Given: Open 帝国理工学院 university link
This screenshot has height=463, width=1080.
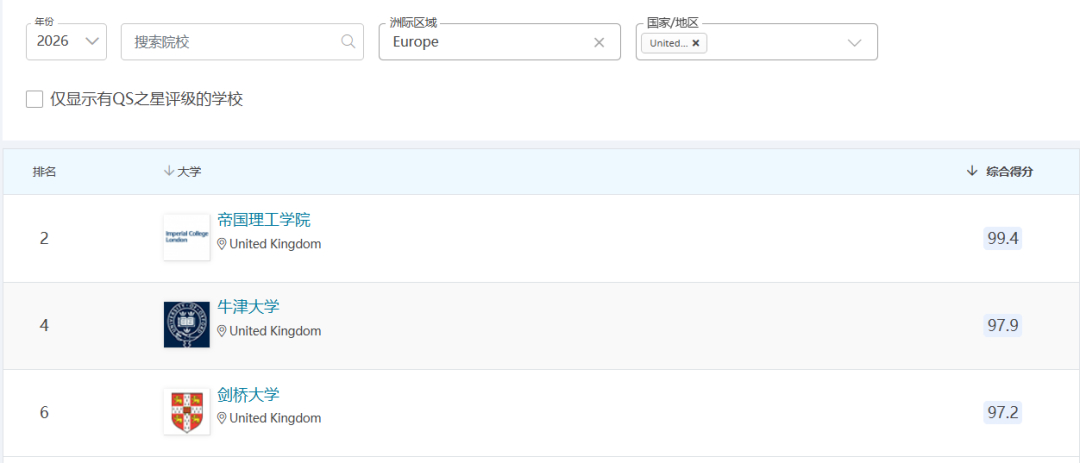Looking at the screenshot, I should (264, 220).
